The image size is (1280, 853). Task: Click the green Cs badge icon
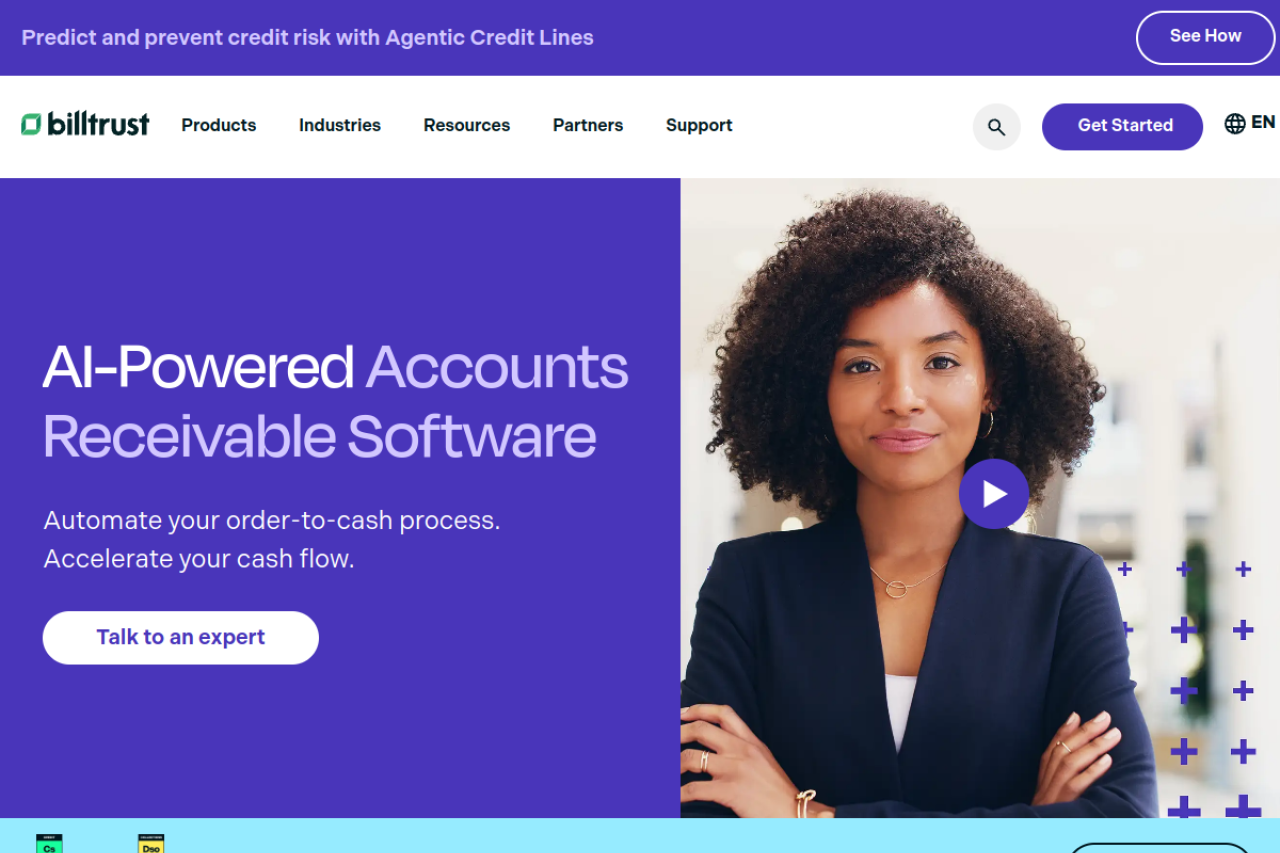49,843
